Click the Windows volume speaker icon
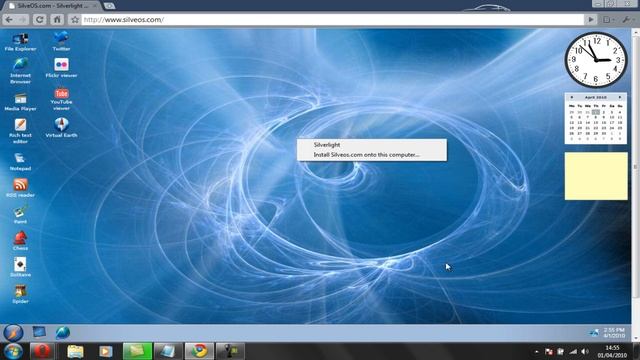Viewport: 640px width, 360px height. pyautogui.click(x=584, y=352)
